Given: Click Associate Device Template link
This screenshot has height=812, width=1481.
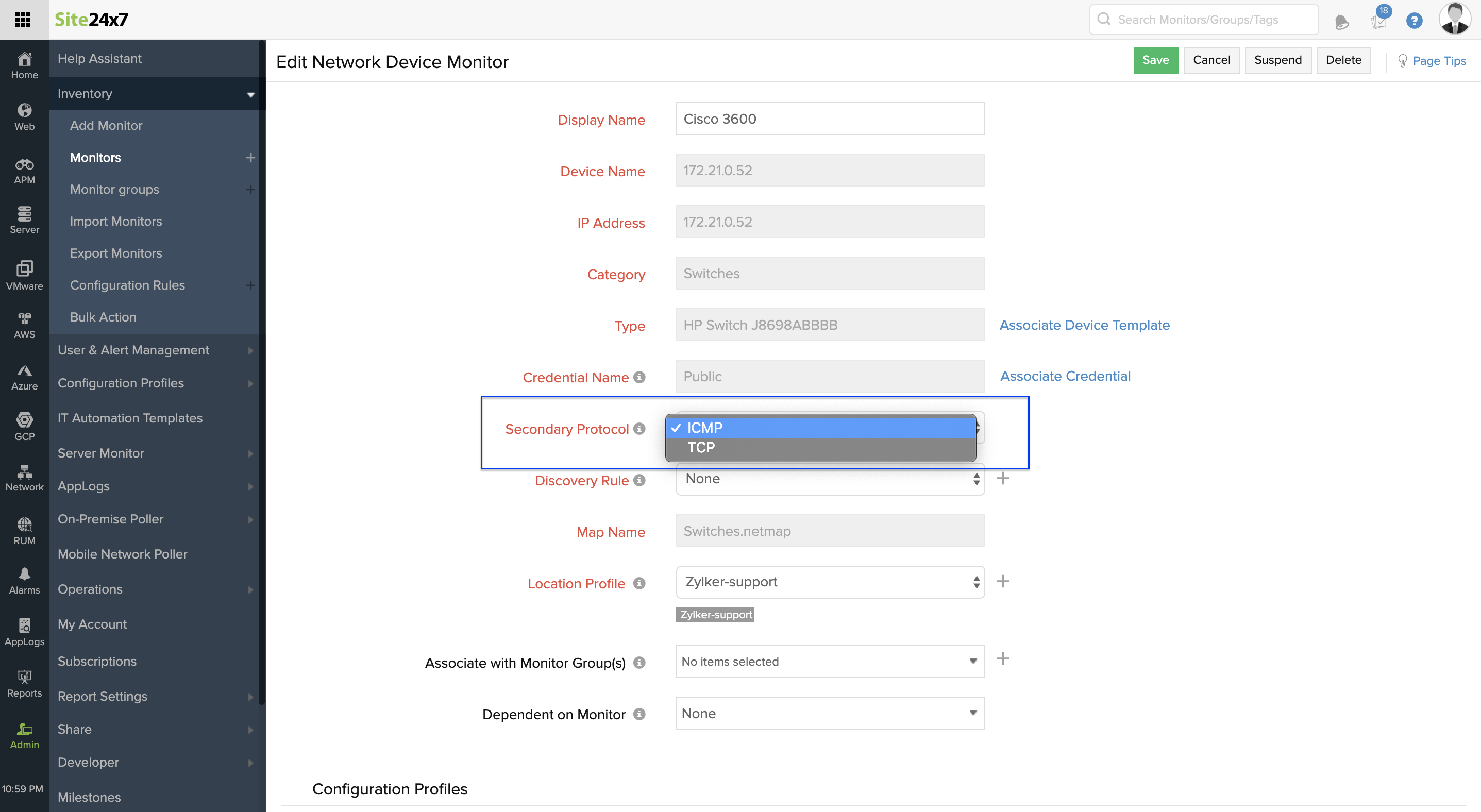Looking at the screenshot, I should point(1084,325).
